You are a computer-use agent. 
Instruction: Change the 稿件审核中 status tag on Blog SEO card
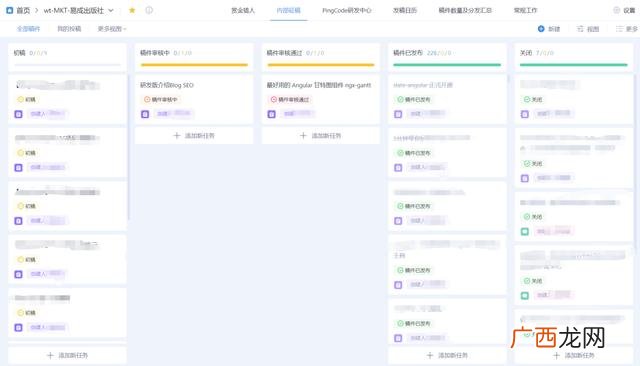coord(160,99)
